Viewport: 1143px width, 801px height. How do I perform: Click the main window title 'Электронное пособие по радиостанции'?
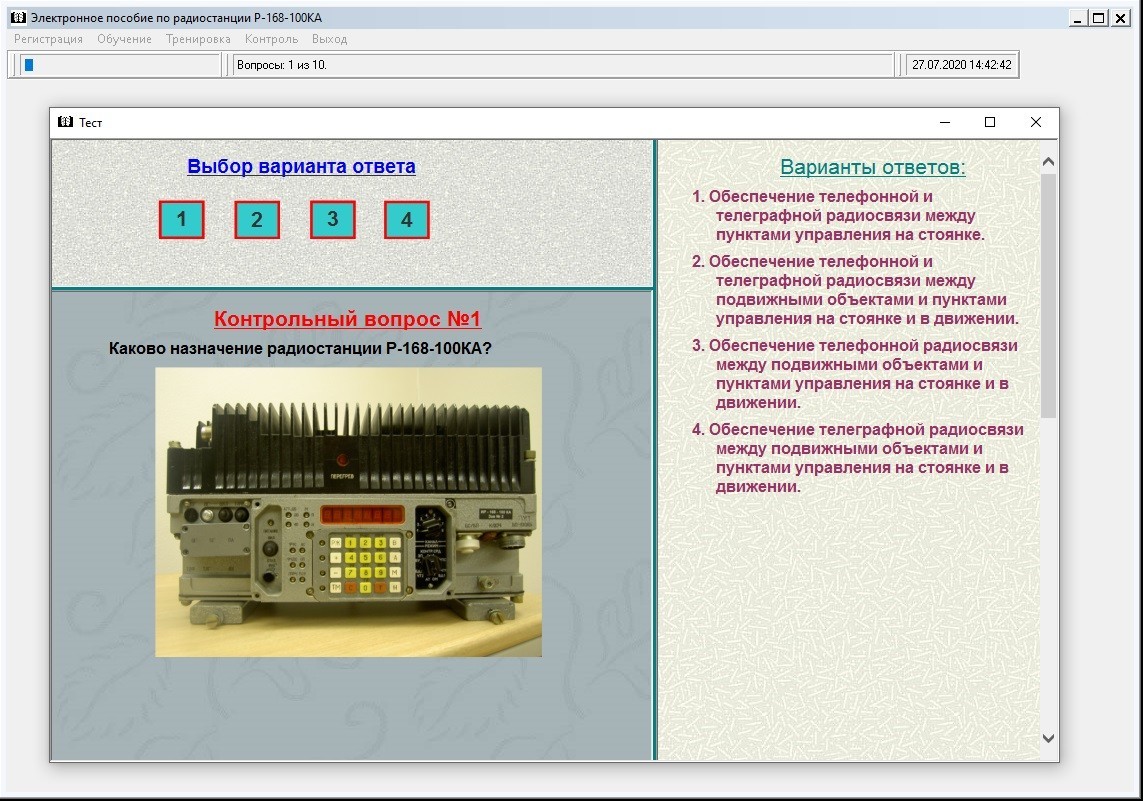pyautogui.click(x=176, y=17)
